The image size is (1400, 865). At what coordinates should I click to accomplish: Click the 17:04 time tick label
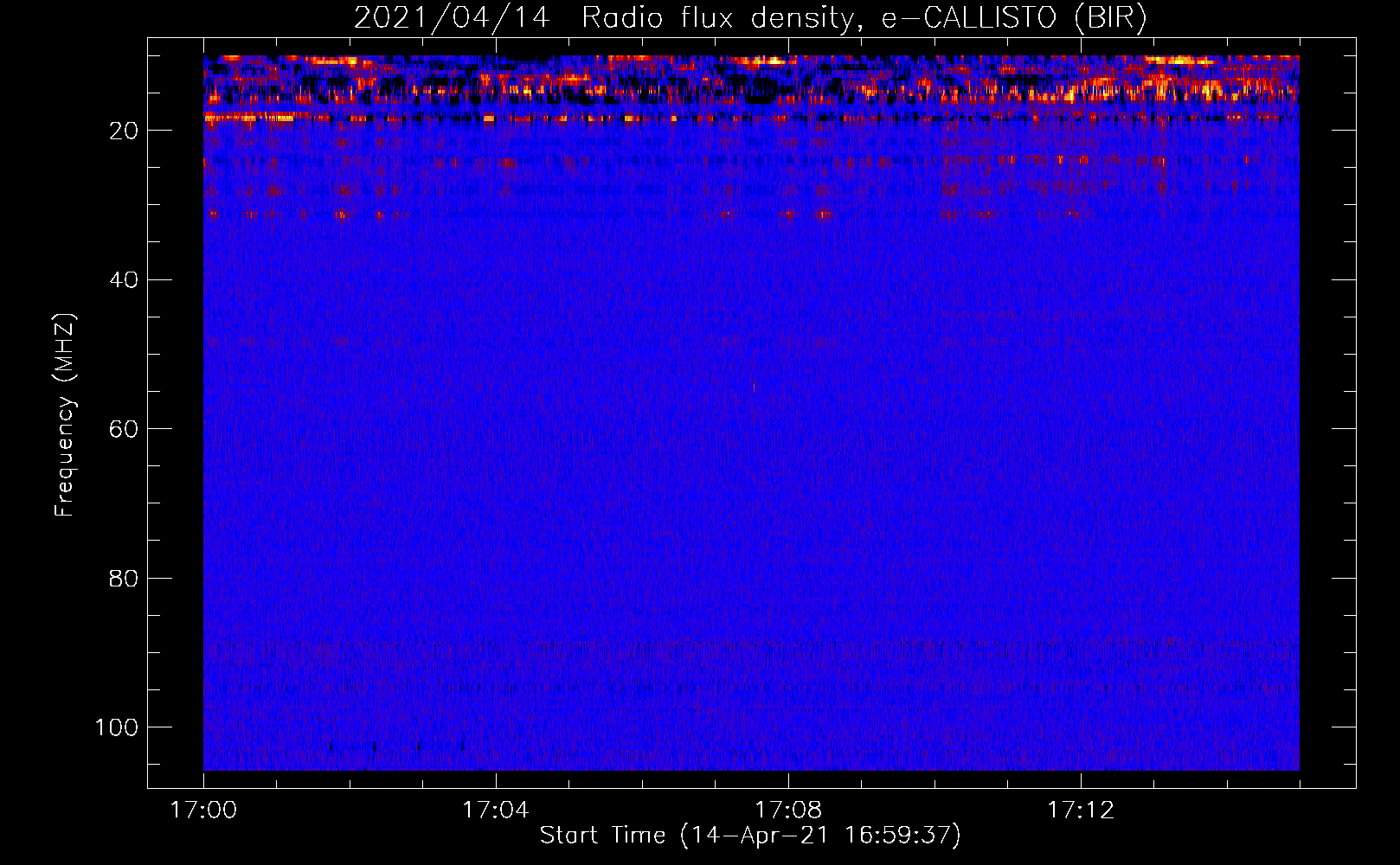[496, 810]
